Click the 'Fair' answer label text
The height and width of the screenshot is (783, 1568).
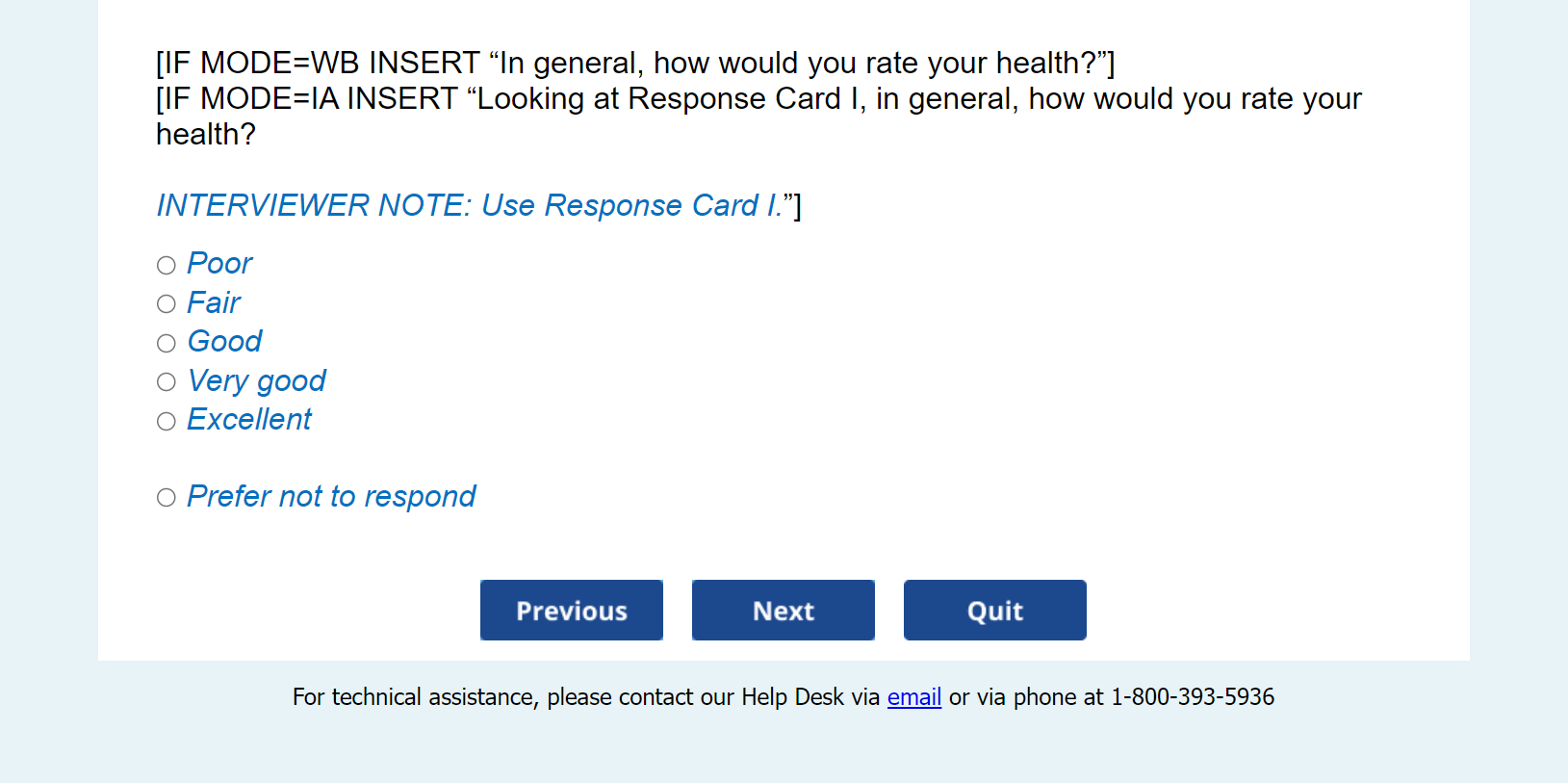(214, 303)
